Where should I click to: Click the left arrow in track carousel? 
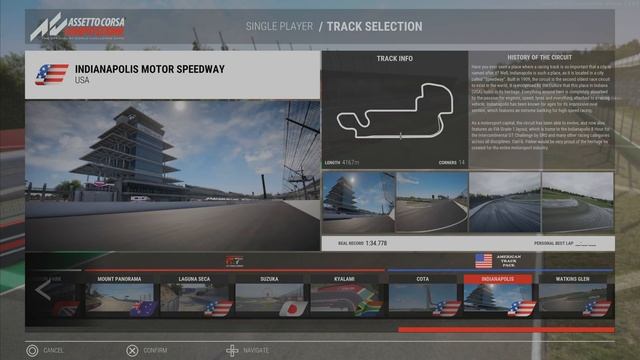pyautogui.click(x=43, y=290)
